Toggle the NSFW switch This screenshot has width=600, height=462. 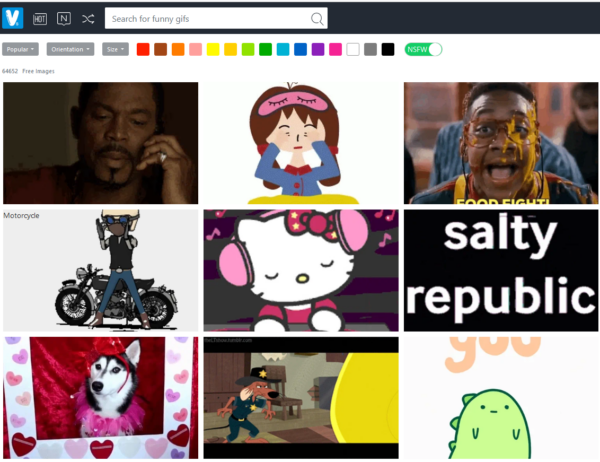point(423,49)
